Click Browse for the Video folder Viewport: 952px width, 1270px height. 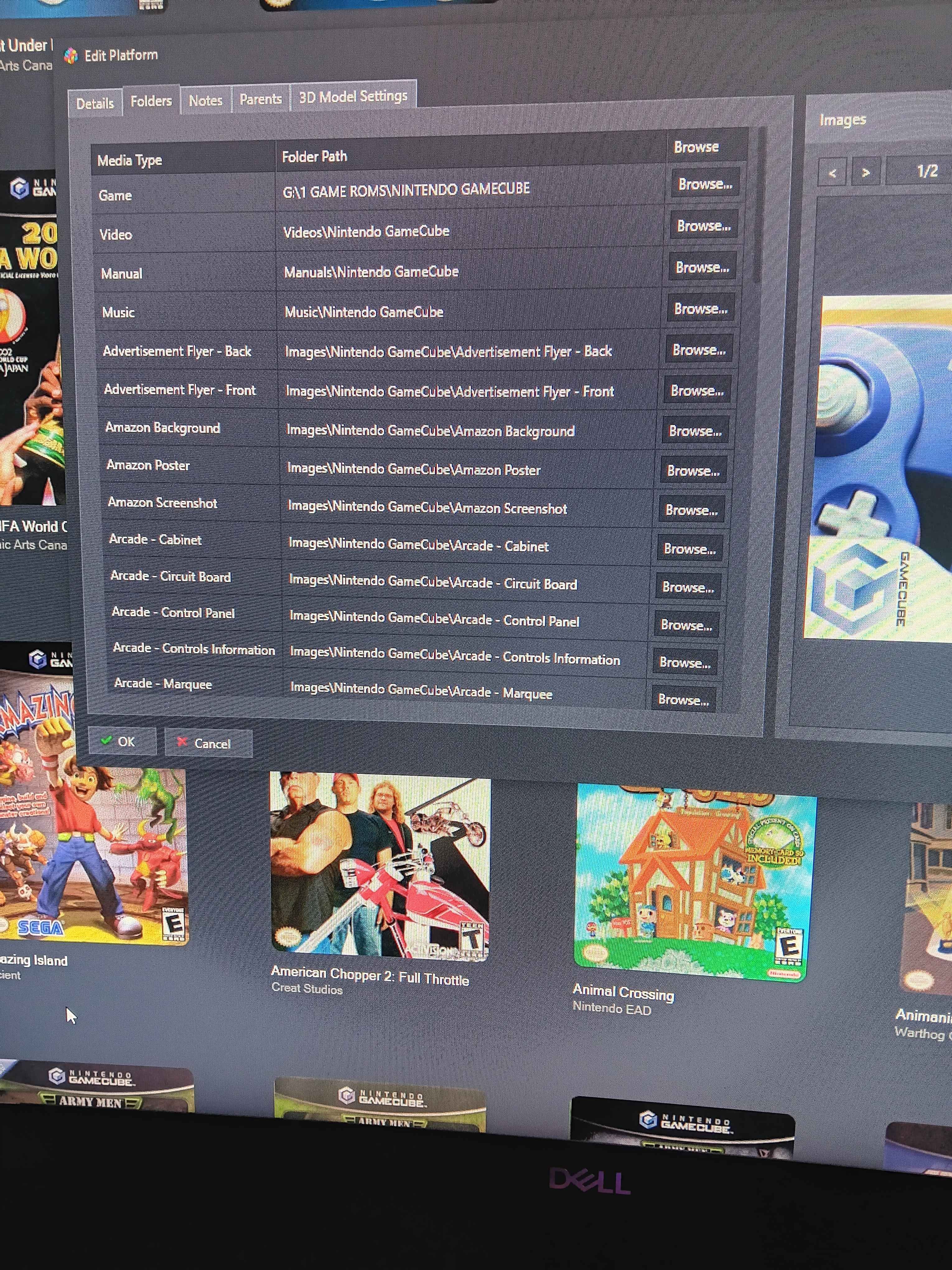coord(703,226)
